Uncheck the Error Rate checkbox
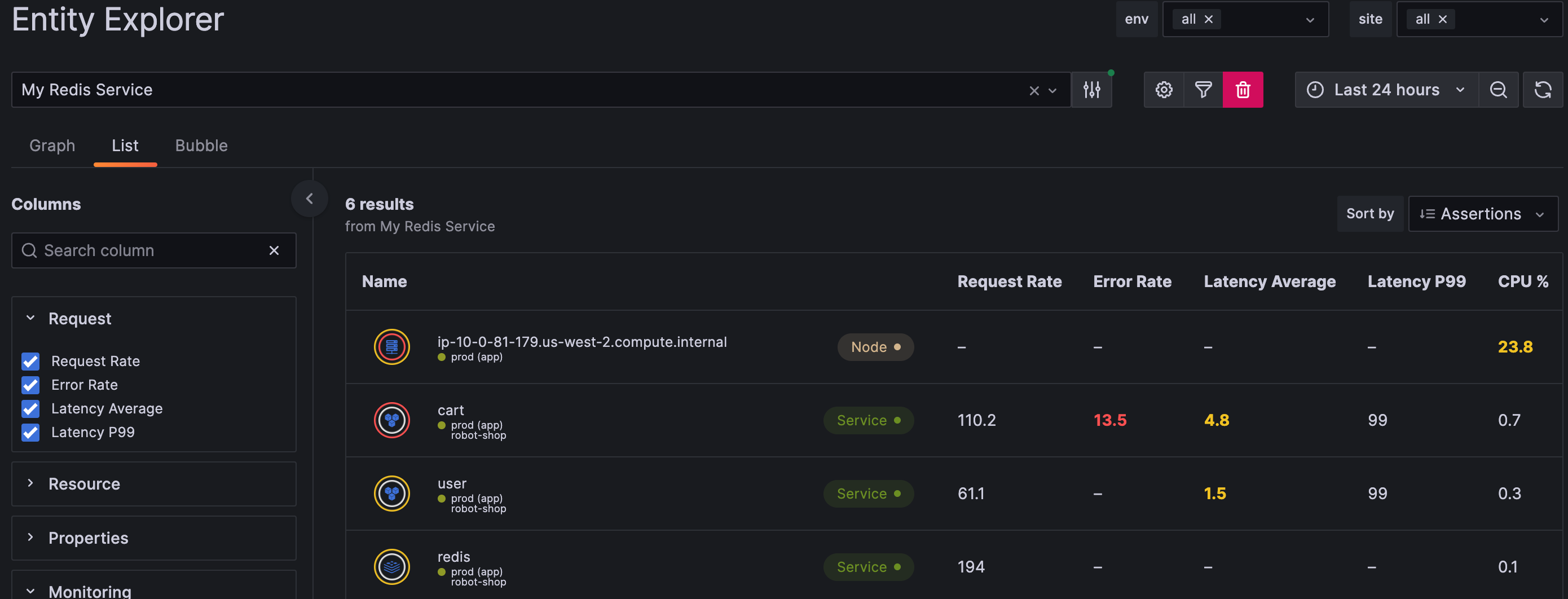Screen dimensions: 1568x599 click(x=30, y=385)
